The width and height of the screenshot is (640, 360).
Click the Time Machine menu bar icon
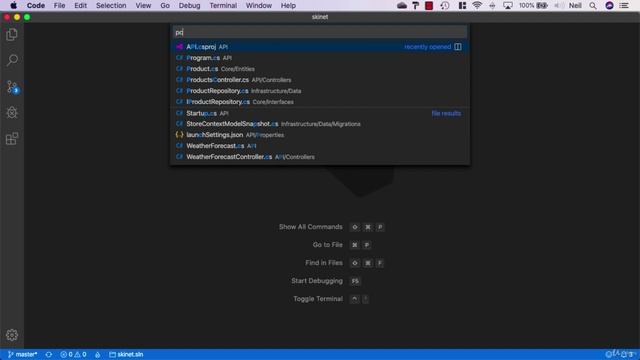click(x=445, y=6)
